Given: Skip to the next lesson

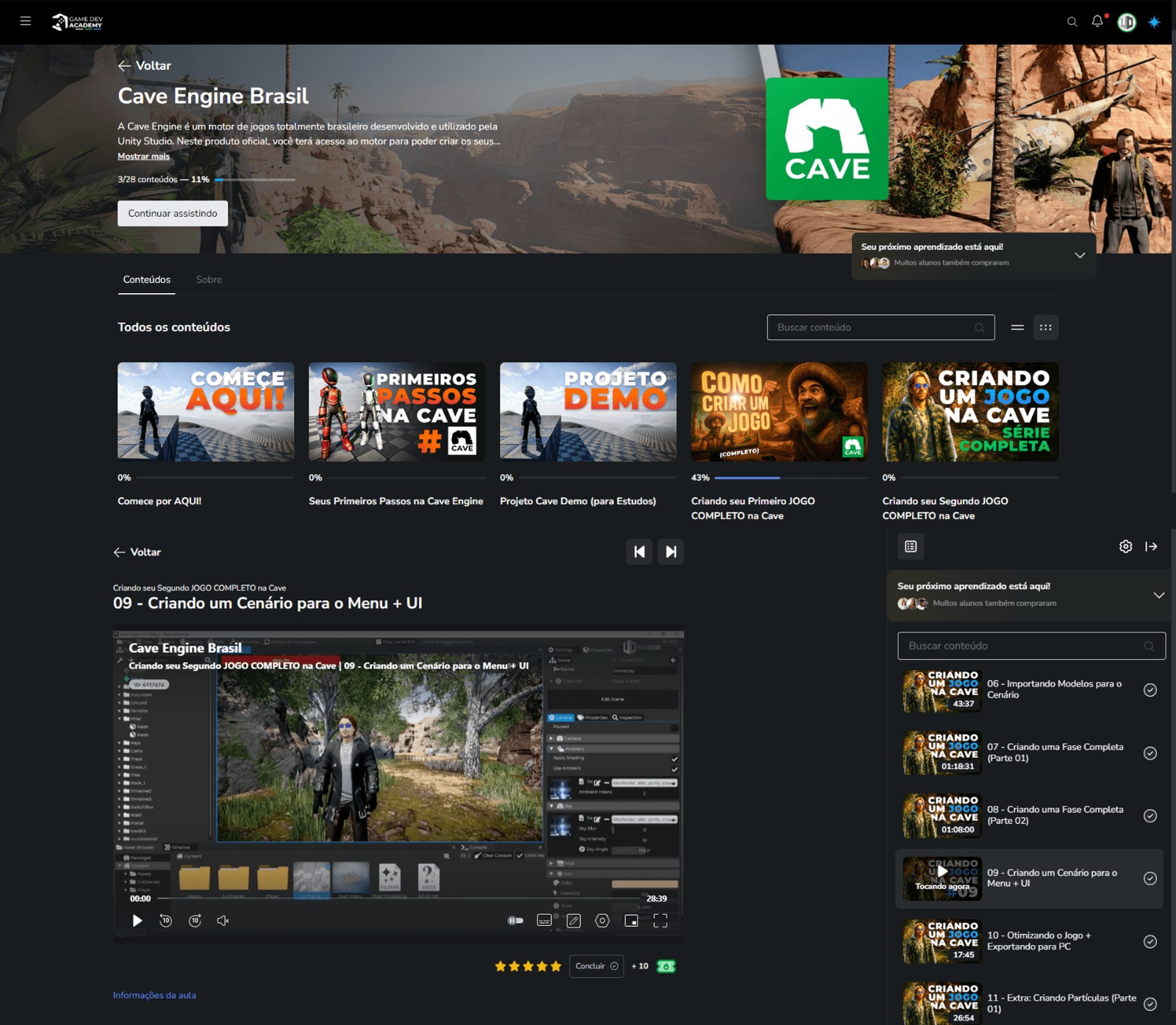Looking at the screenshot, I should click(x=670, y=552).
